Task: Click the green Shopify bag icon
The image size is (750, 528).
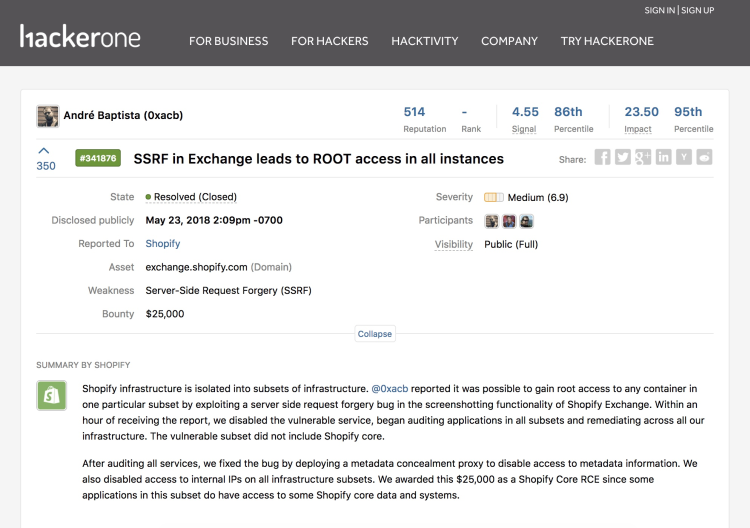Action: [x=51, y=395]
